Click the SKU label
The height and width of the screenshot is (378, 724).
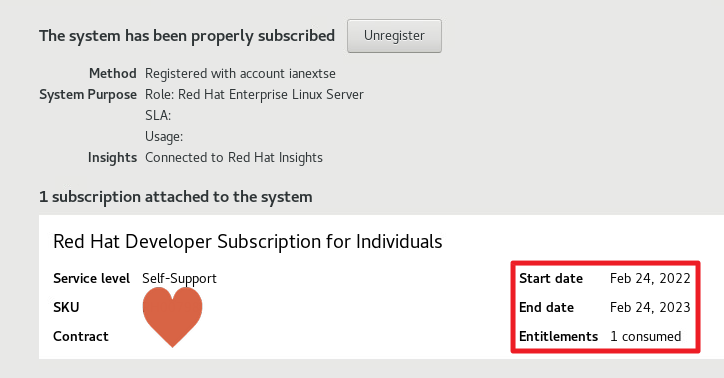66,307
